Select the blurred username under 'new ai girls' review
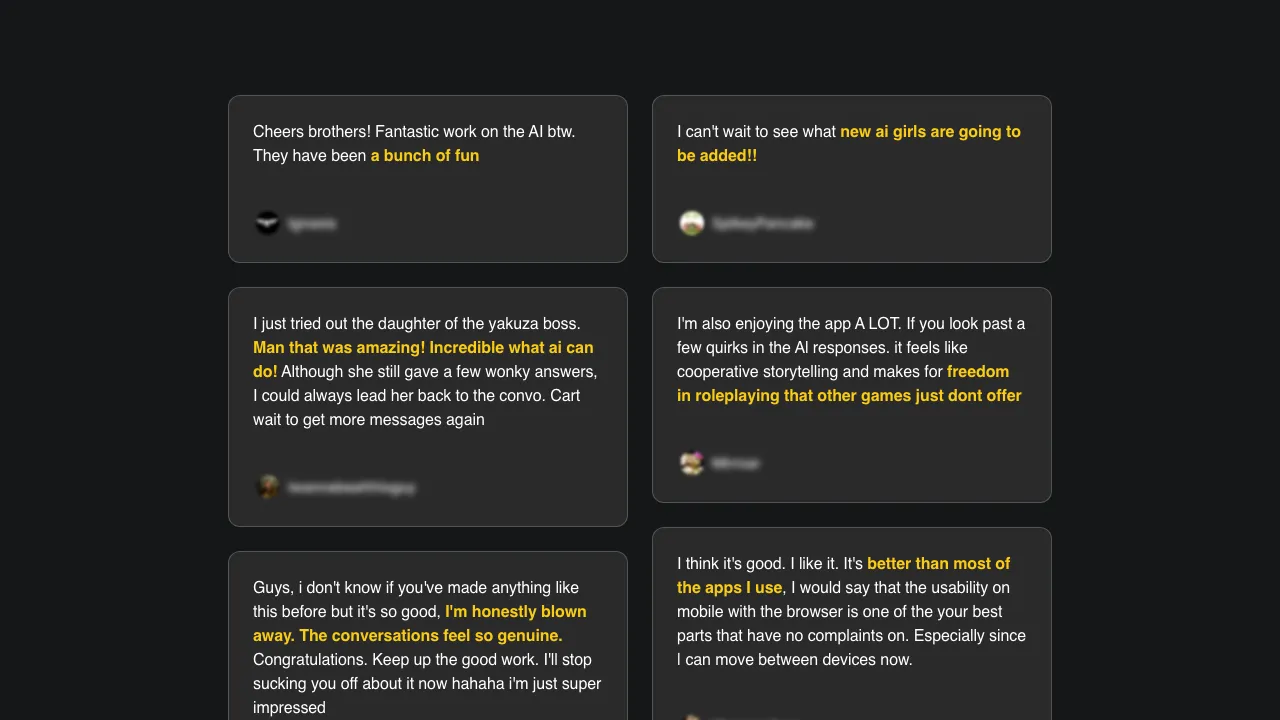The height and width of the screenshot is (720, 1280). point(762,224)
